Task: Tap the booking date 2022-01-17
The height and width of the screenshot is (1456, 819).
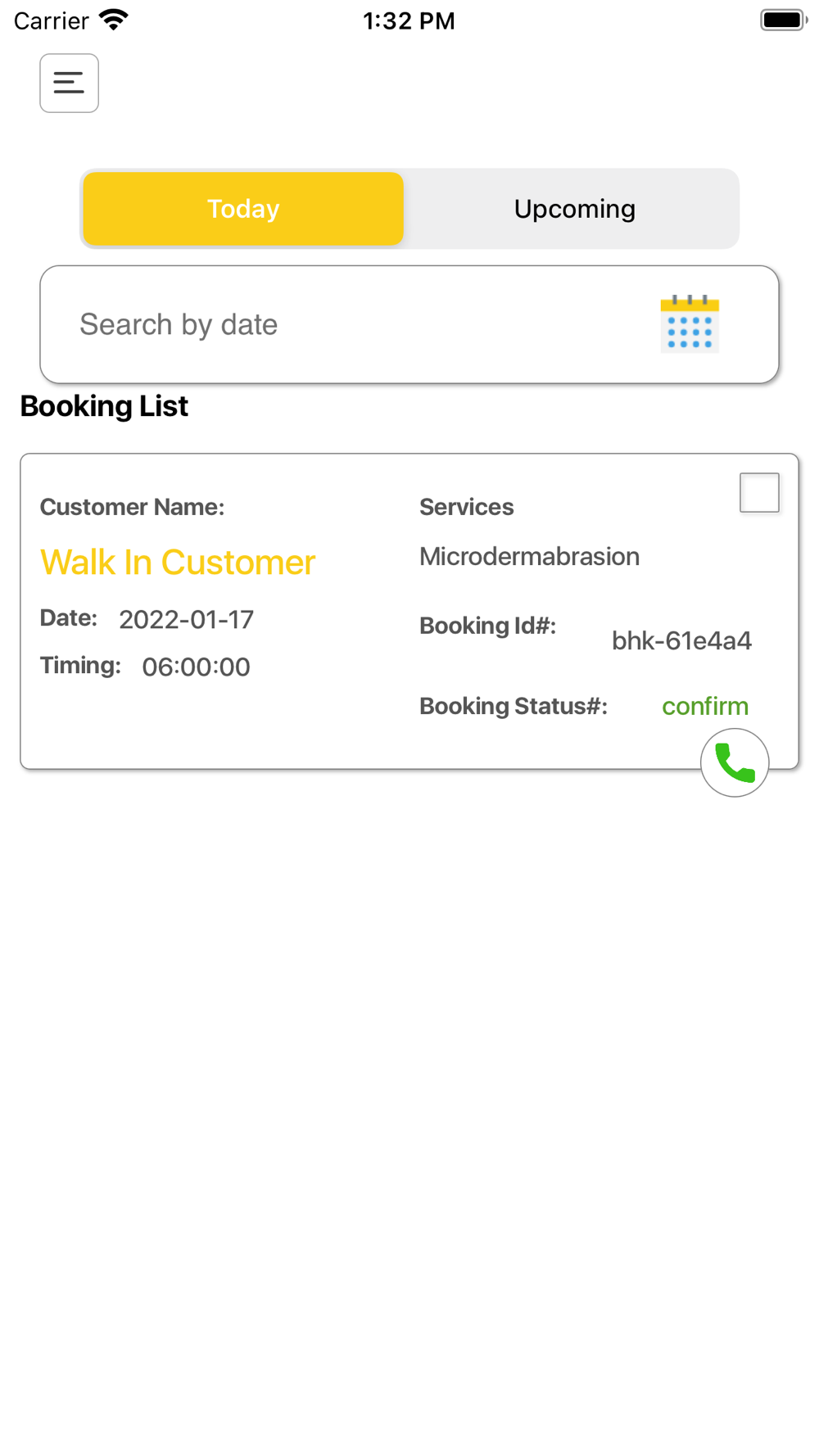Action: (187, 619)
